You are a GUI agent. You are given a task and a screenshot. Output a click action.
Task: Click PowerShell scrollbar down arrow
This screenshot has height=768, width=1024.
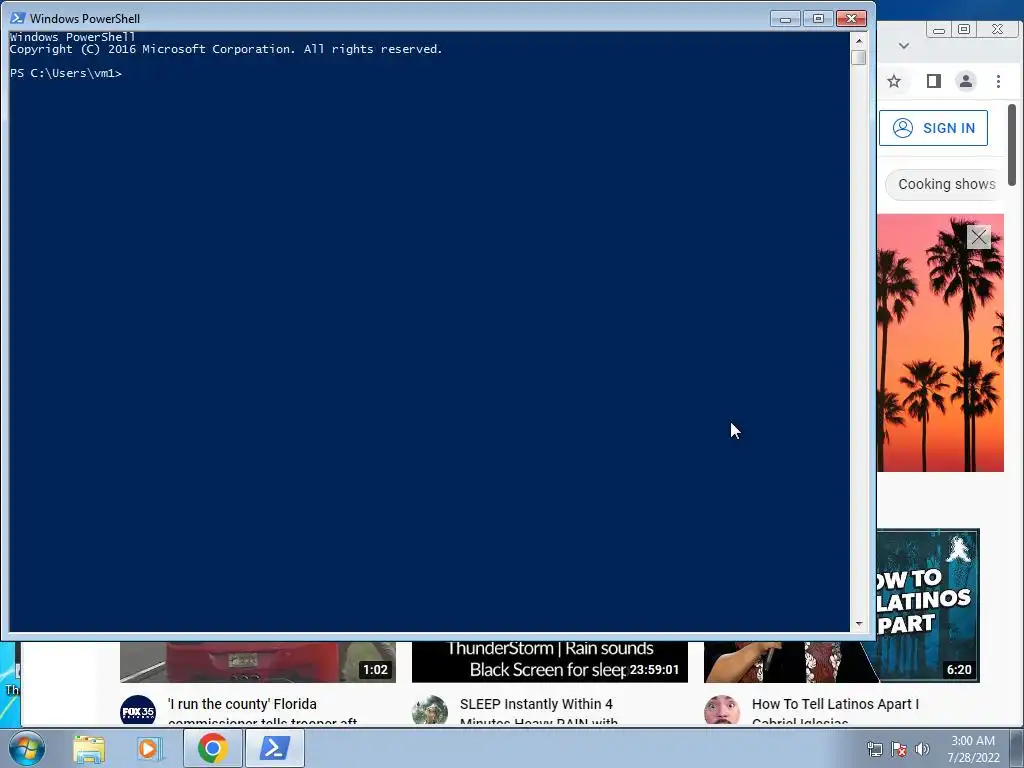[859, 624]
